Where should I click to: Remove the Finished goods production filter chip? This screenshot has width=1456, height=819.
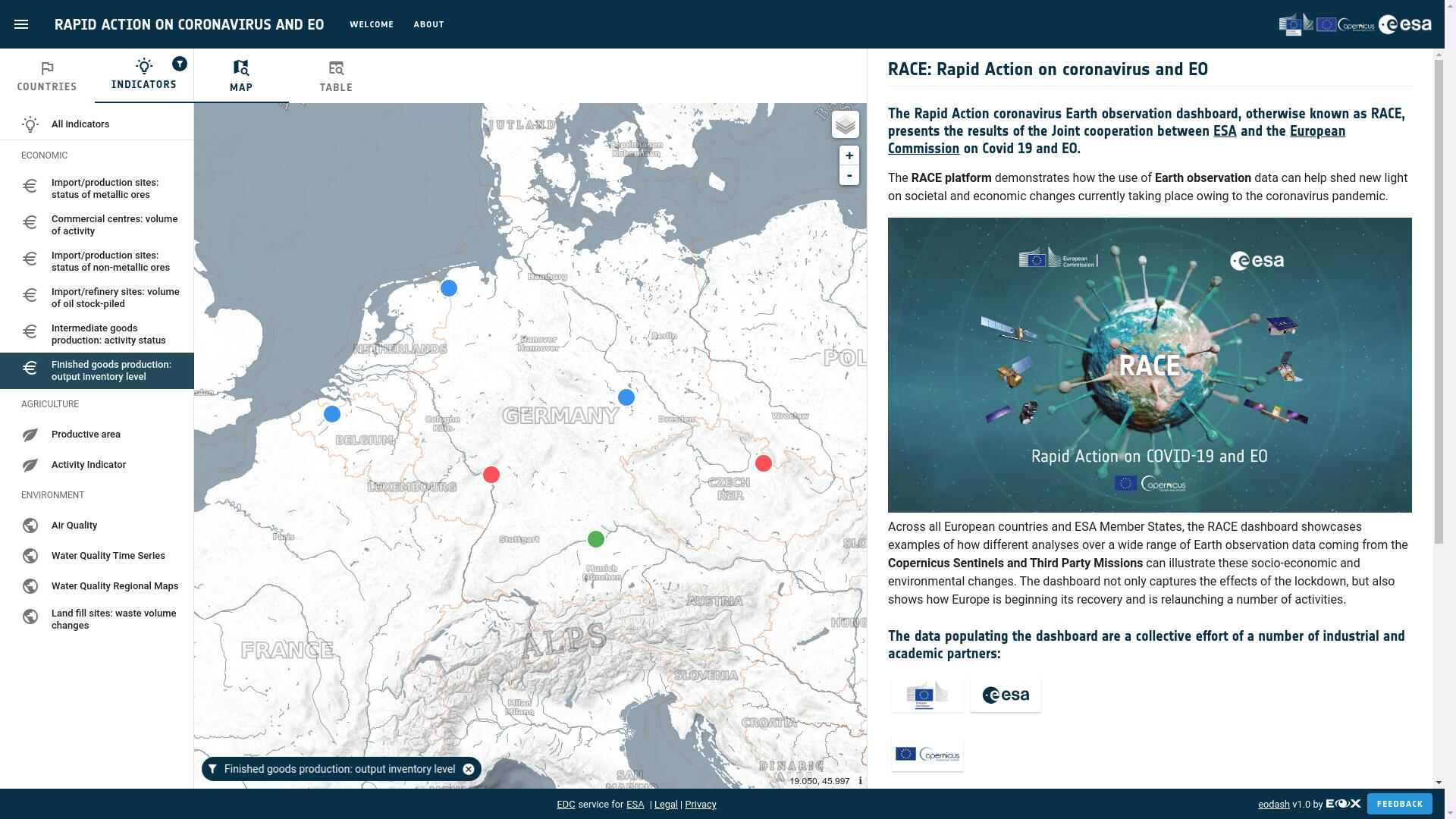(469, 769)
